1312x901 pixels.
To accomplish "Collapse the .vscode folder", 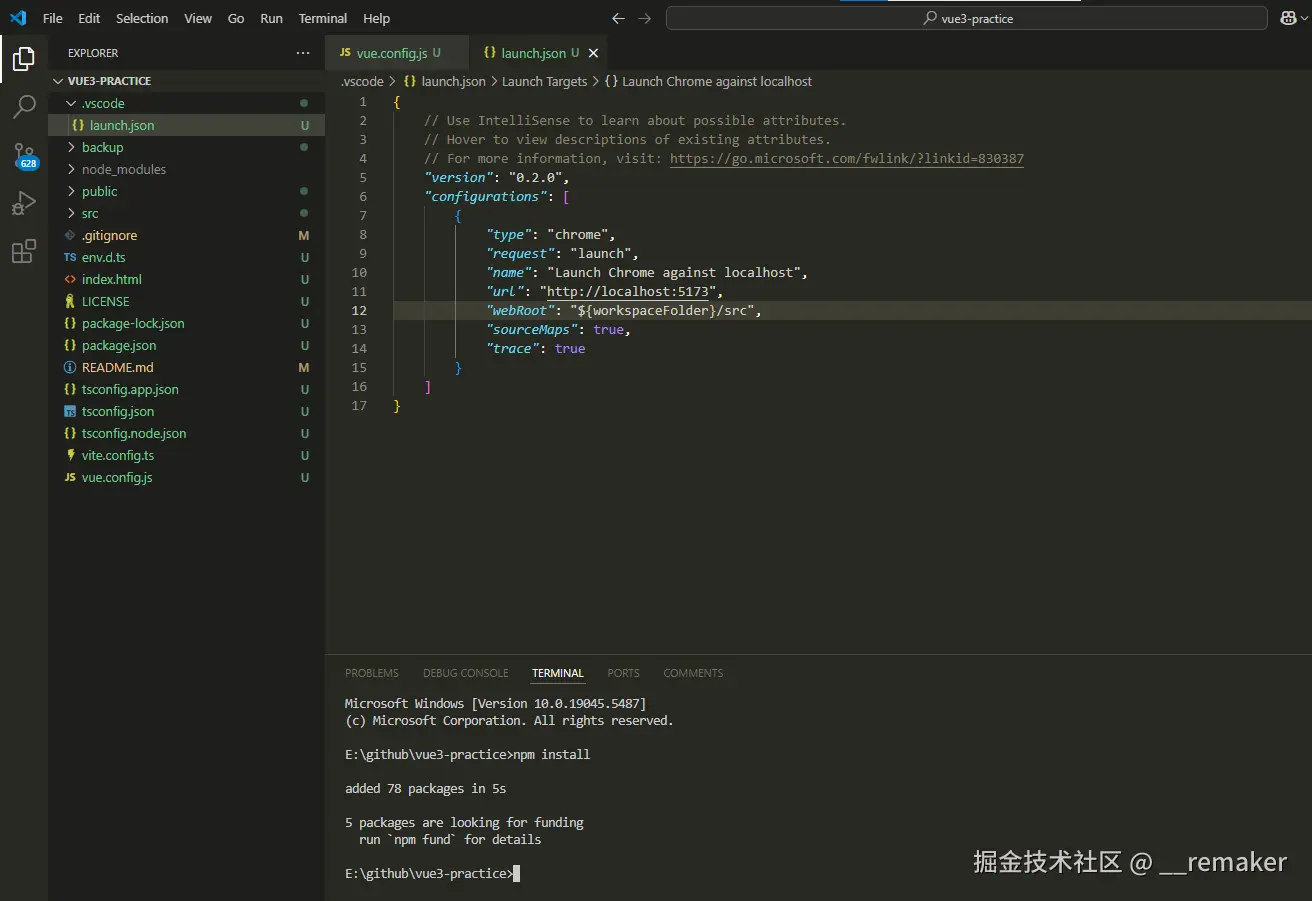I will tap(71, 103).
